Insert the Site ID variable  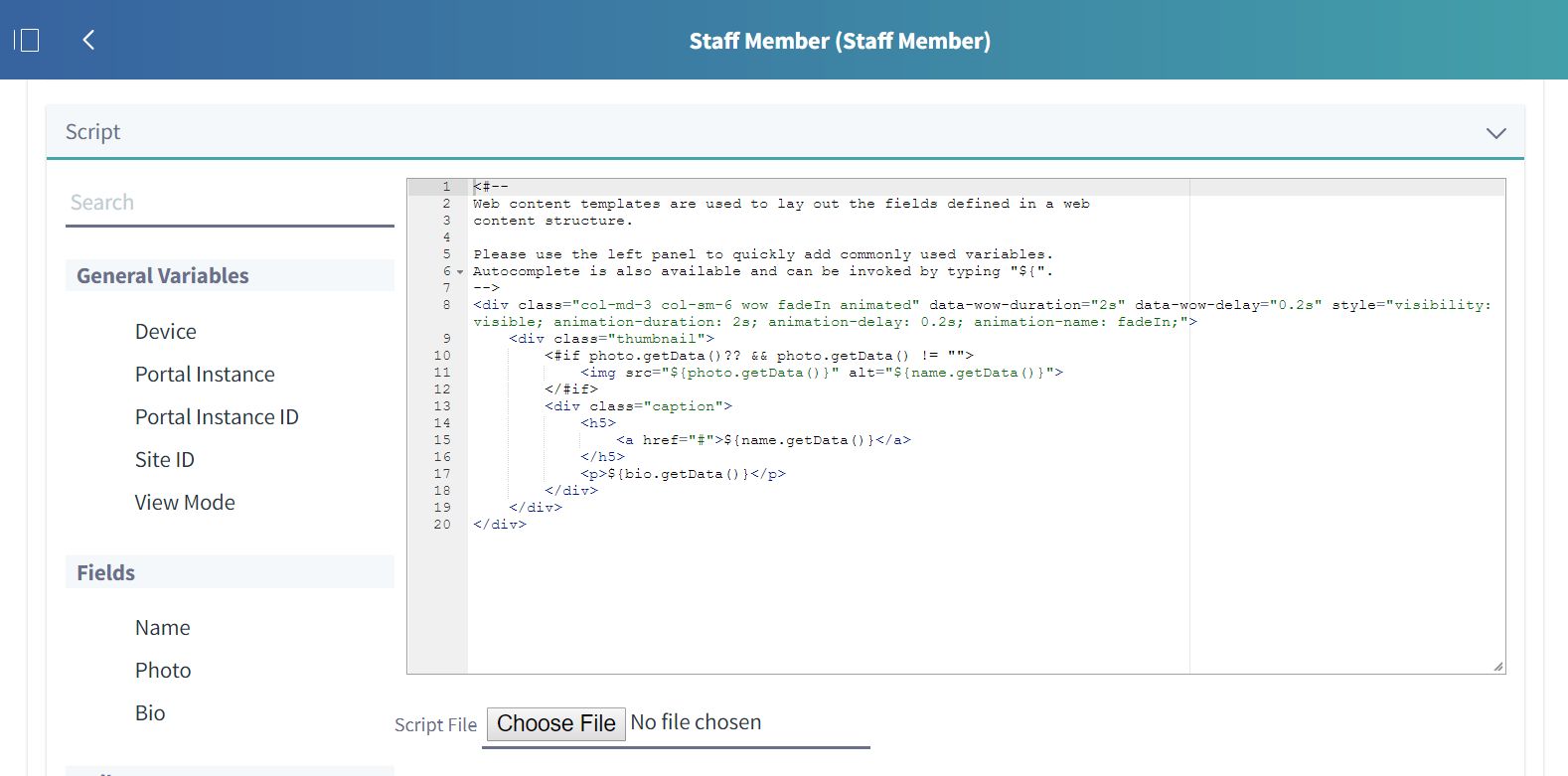click(165, 460)
